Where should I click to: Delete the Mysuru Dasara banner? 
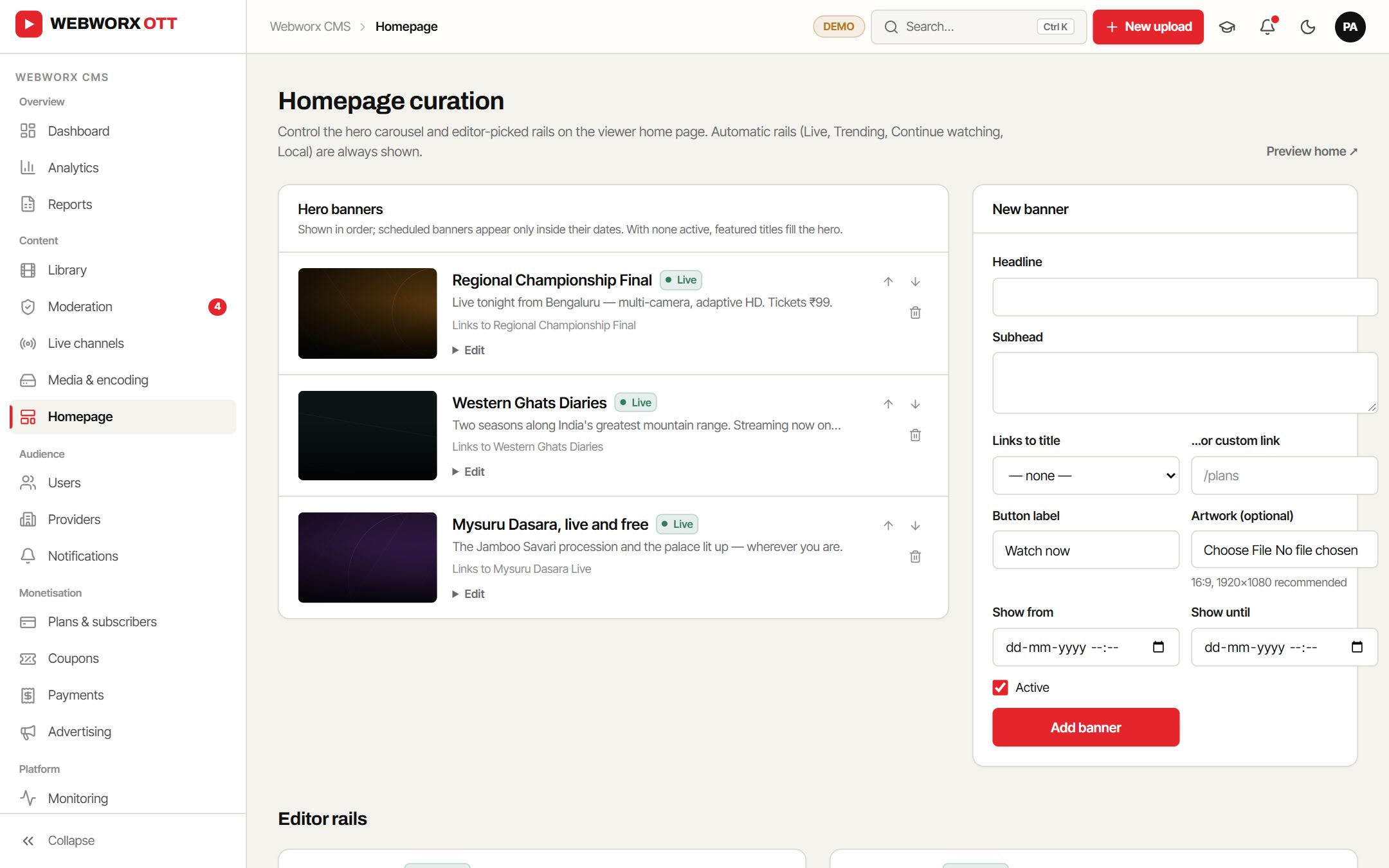coord(915,556)
